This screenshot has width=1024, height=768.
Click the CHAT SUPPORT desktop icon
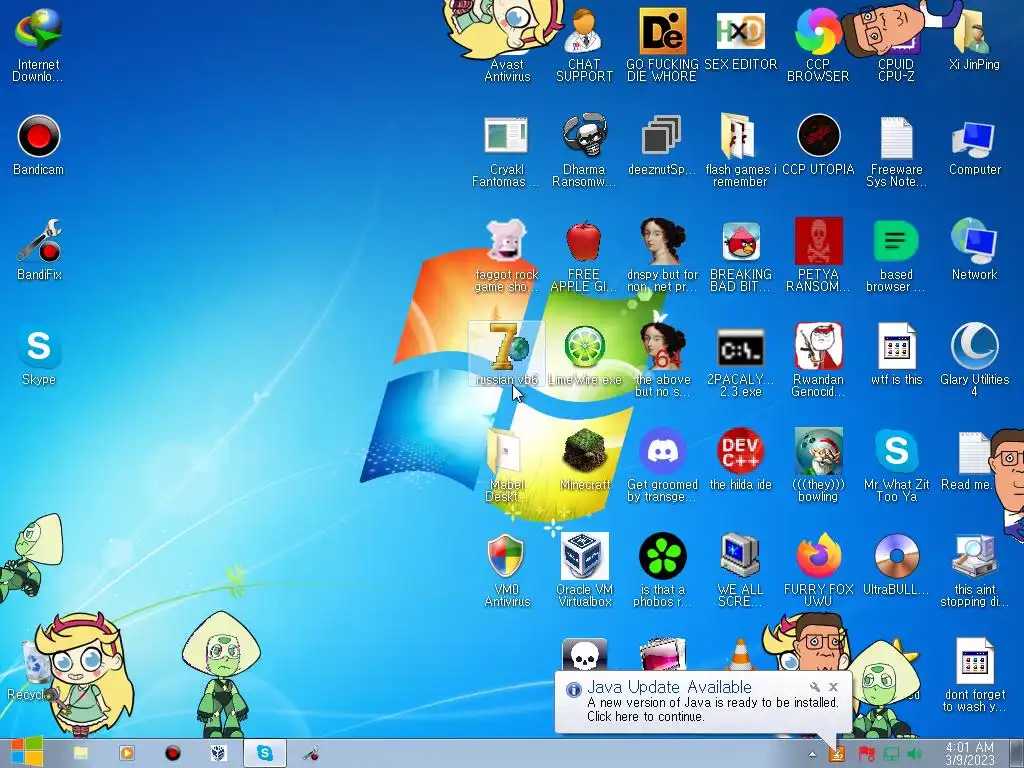(584, 46)
